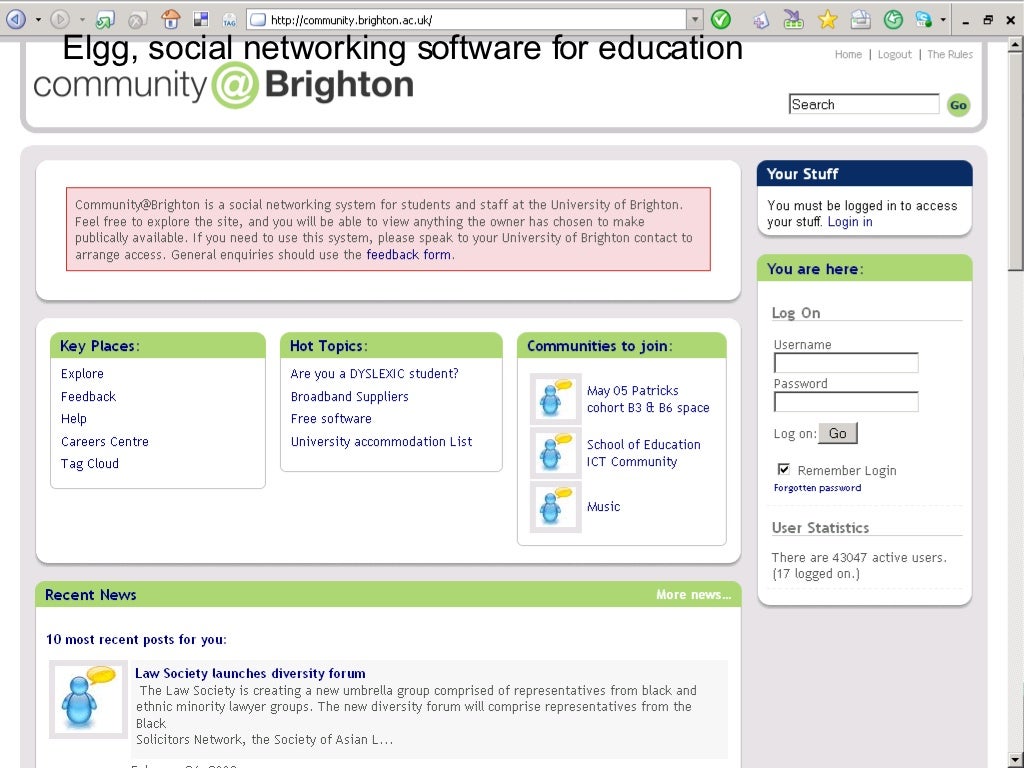Open the Home link in page header
The height and width of the screenshot is (768, 1024).
(x=848, y=54)
